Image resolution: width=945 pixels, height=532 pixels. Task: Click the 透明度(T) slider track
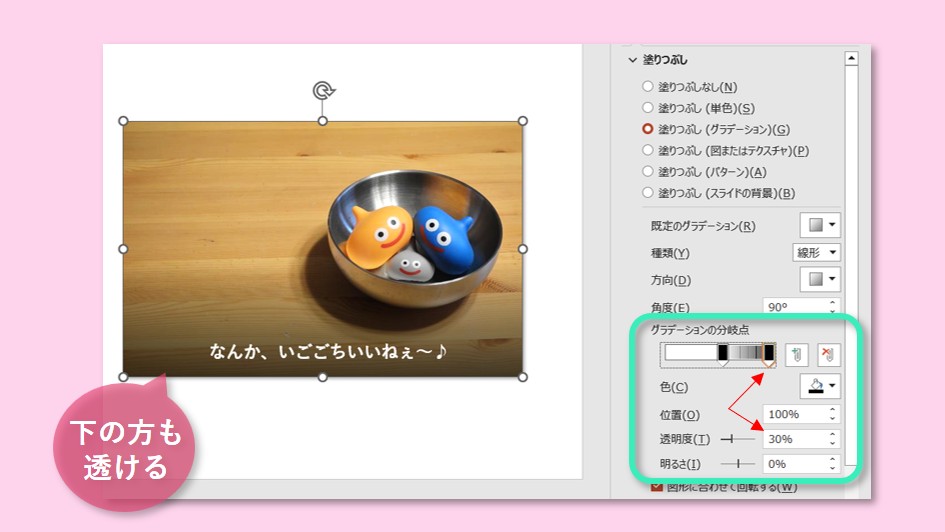(738, 439)
